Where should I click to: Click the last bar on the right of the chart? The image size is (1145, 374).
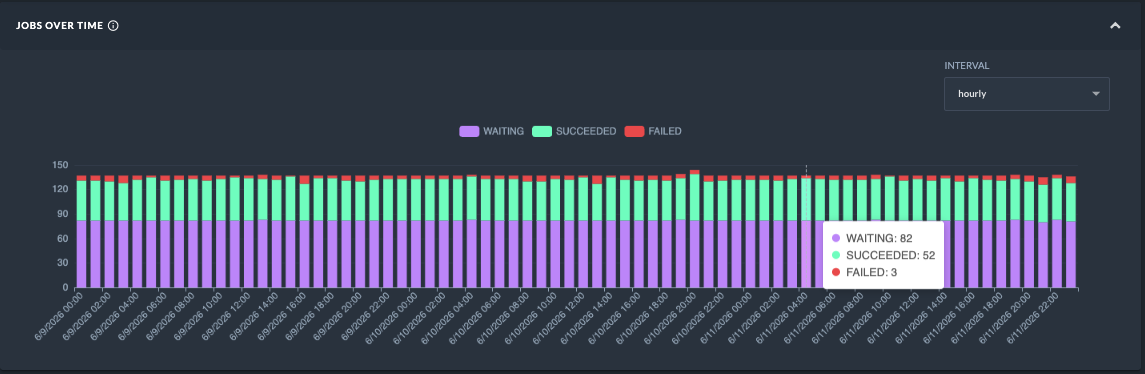coord(1071,232)
